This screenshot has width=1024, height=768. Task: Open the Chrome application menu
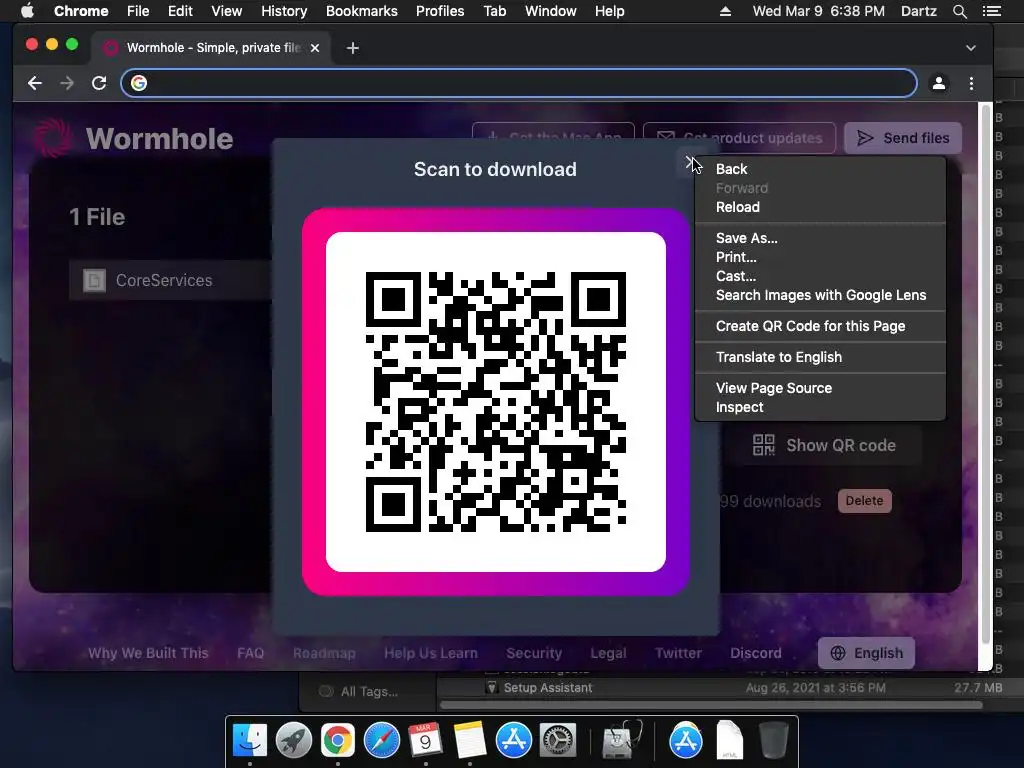point(81,11)
